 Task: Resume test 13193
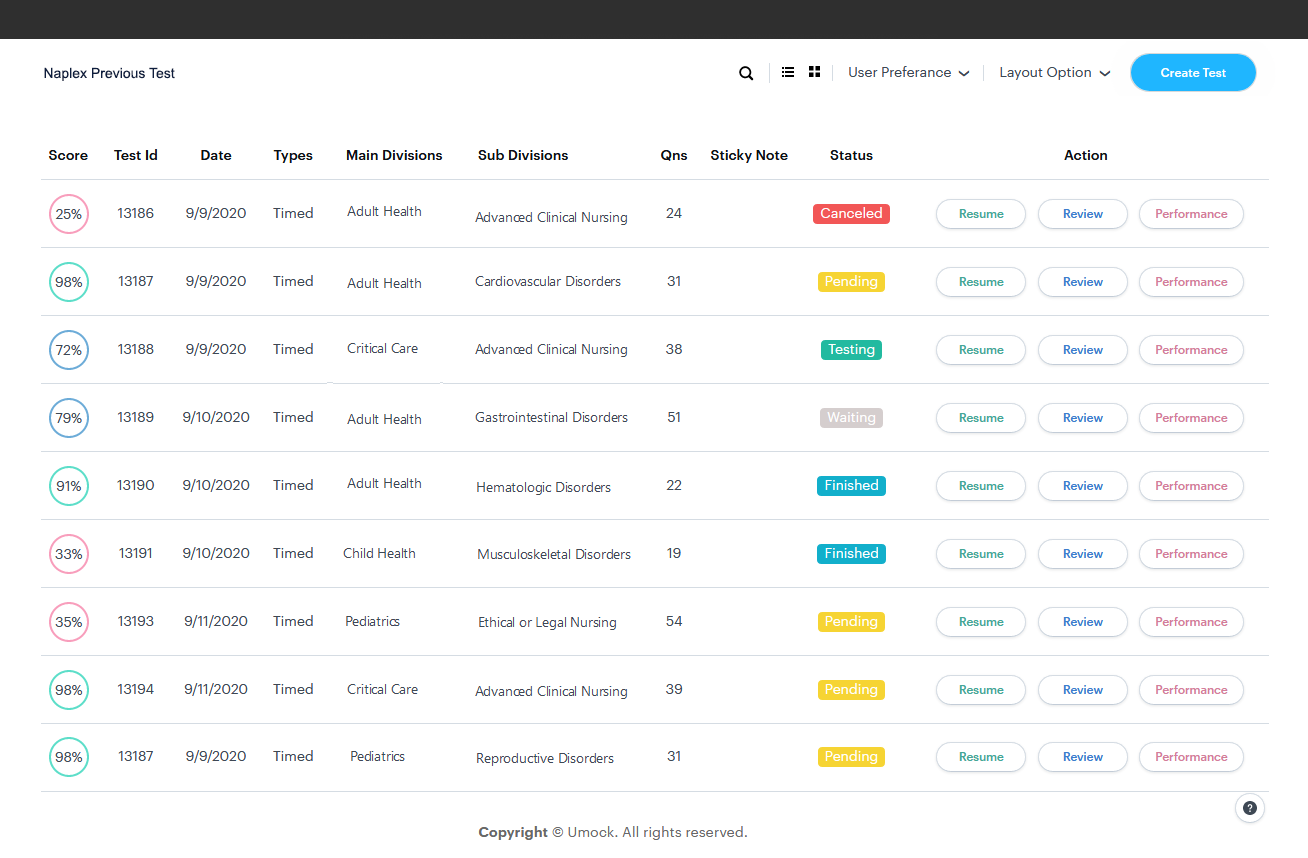[x=981, y=622]
